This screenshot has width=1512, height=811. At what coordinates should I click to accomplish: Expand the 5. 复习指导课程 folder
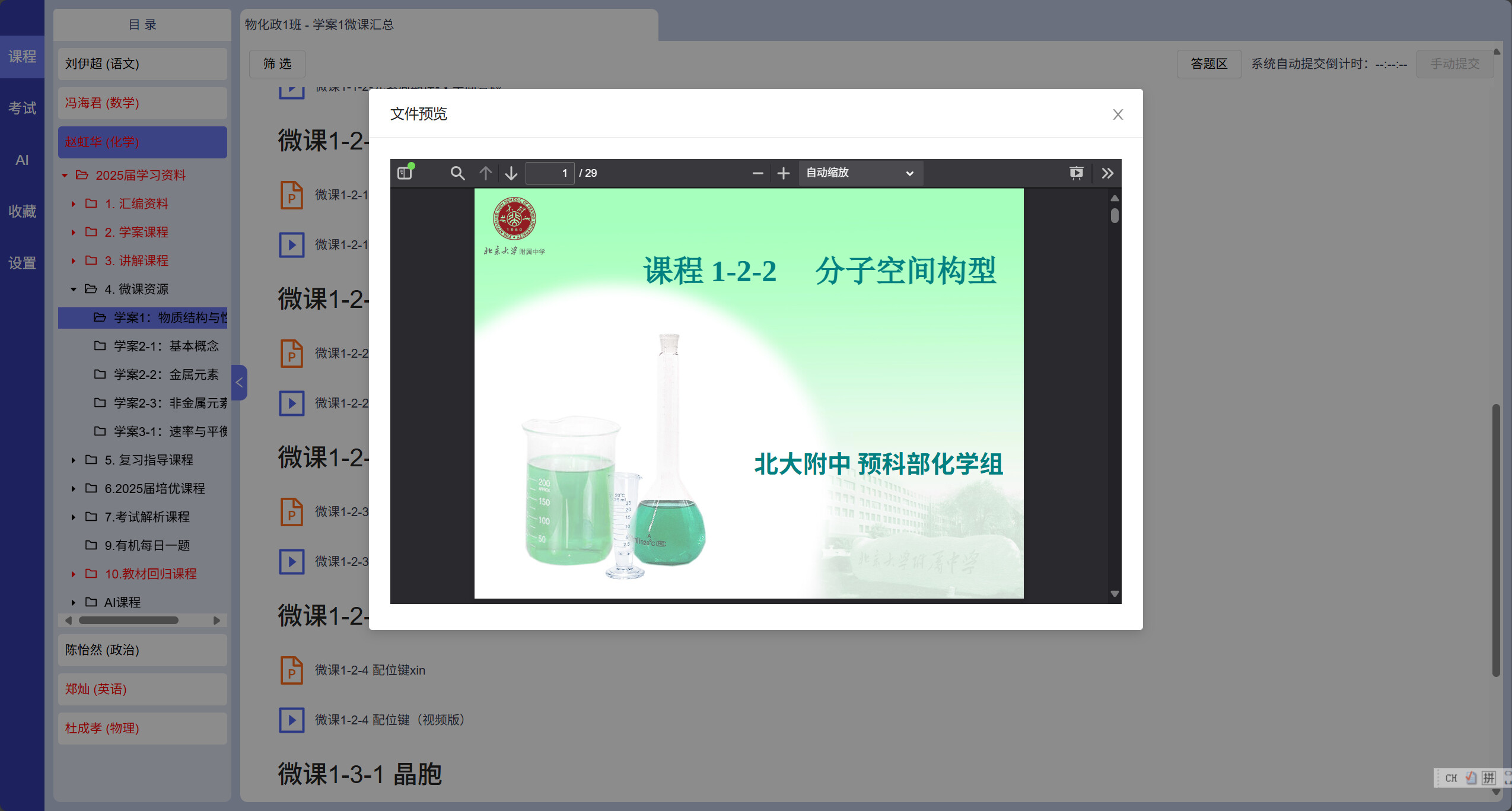[x=73, y=460]
